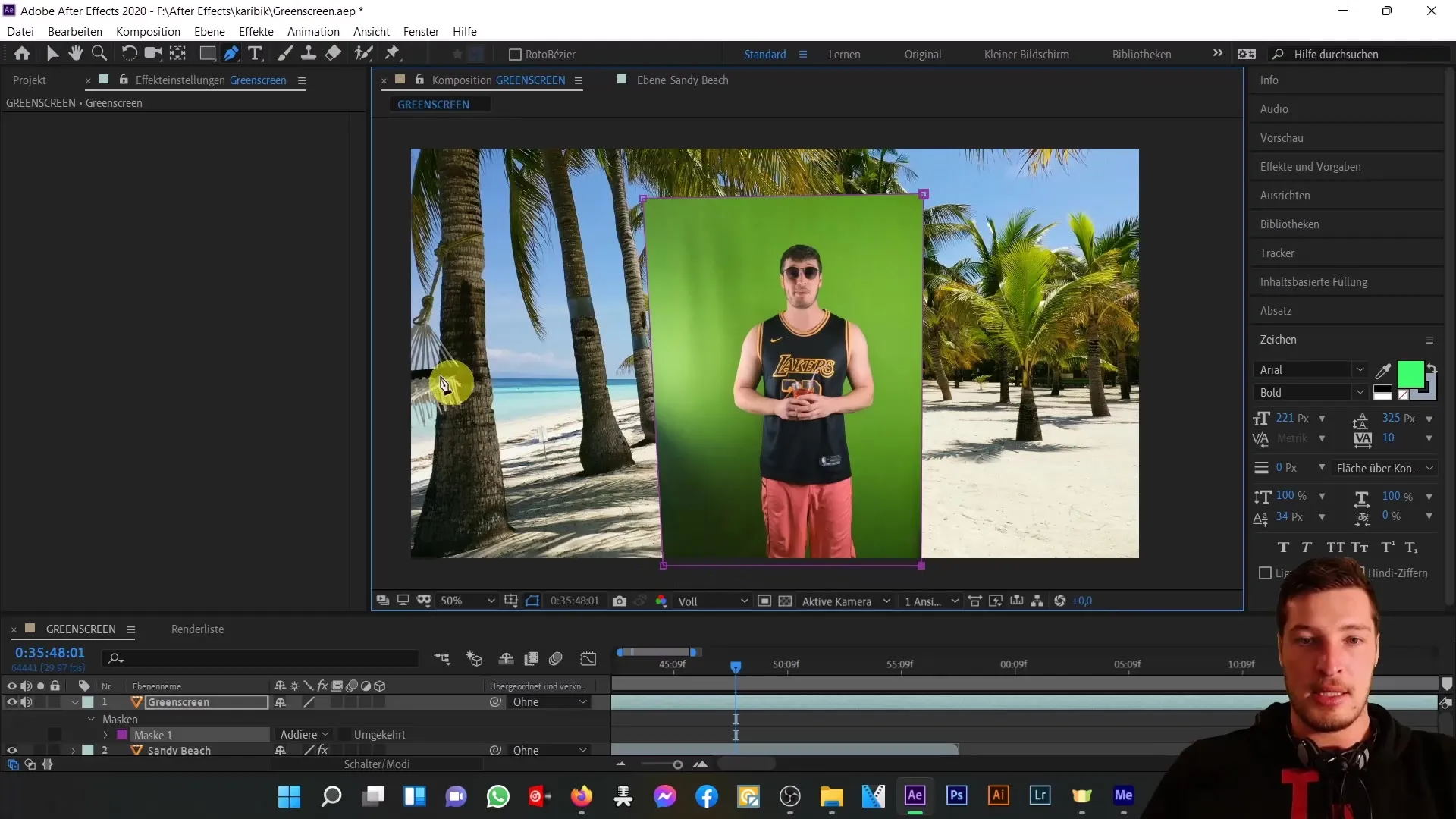Enable Ligs checkbox in character panel
This screenshot has width=1456, height=819.
click(1265, 572)
